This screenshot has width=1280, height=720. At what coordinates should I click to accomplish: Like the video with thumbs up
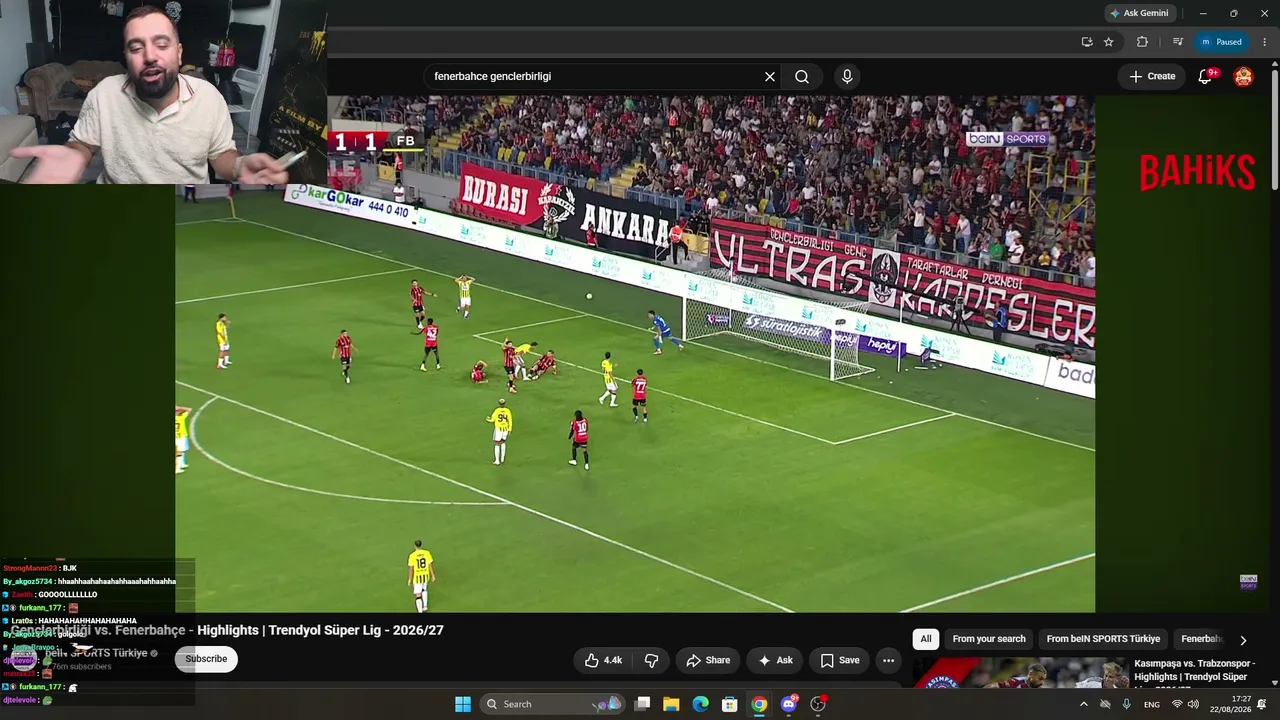(603, 660)
